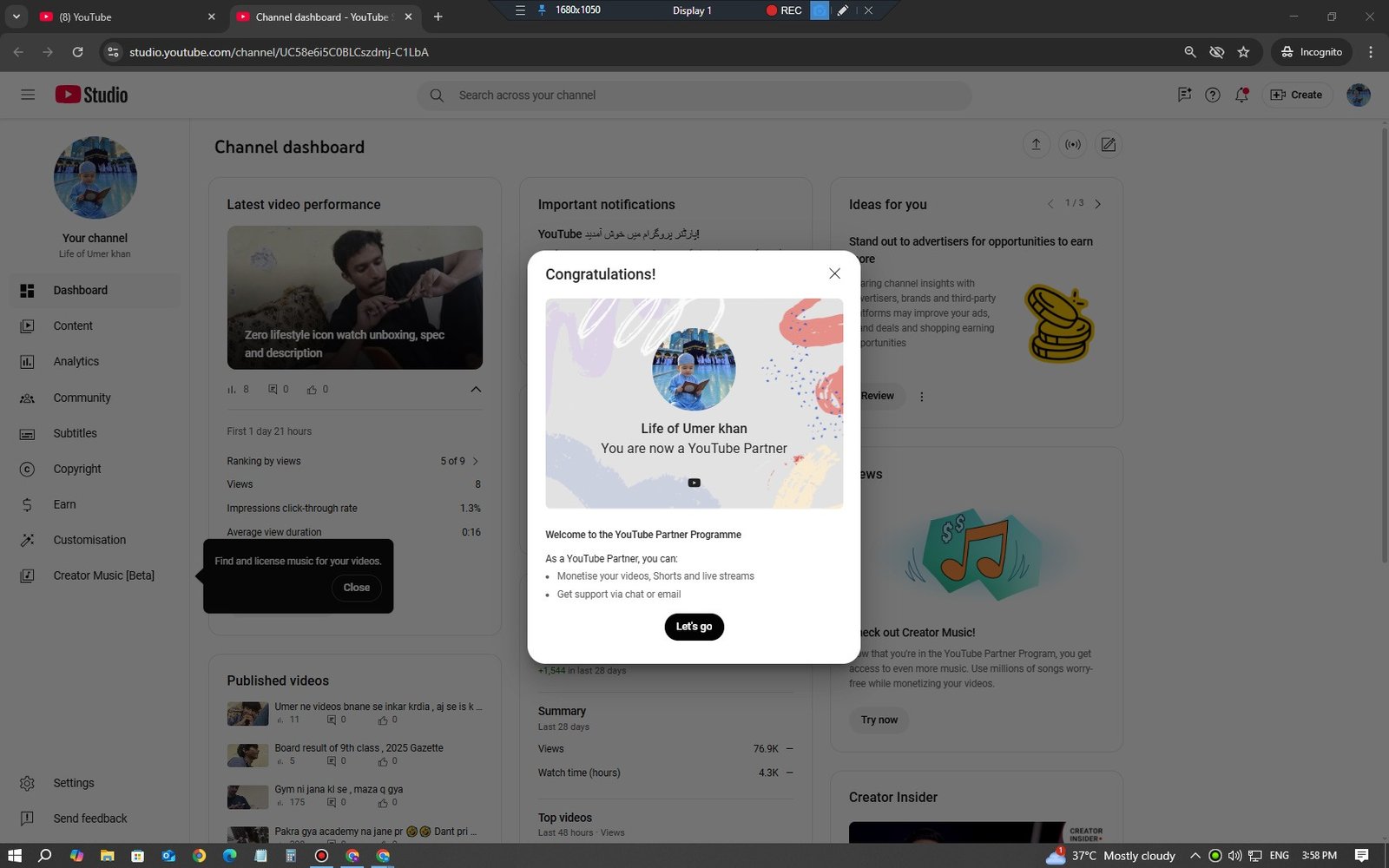
Task: Click the Incognito indicator
Action: [1312, 52]
